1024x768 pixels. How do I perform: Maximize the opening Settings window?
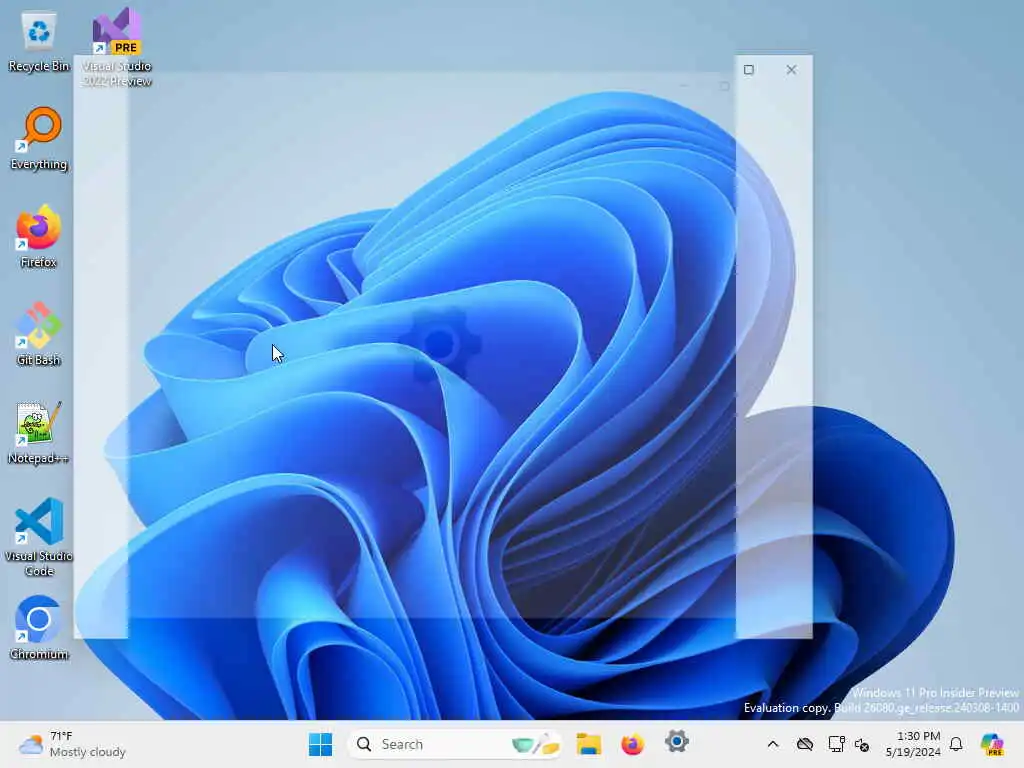[x=749, y=70]
